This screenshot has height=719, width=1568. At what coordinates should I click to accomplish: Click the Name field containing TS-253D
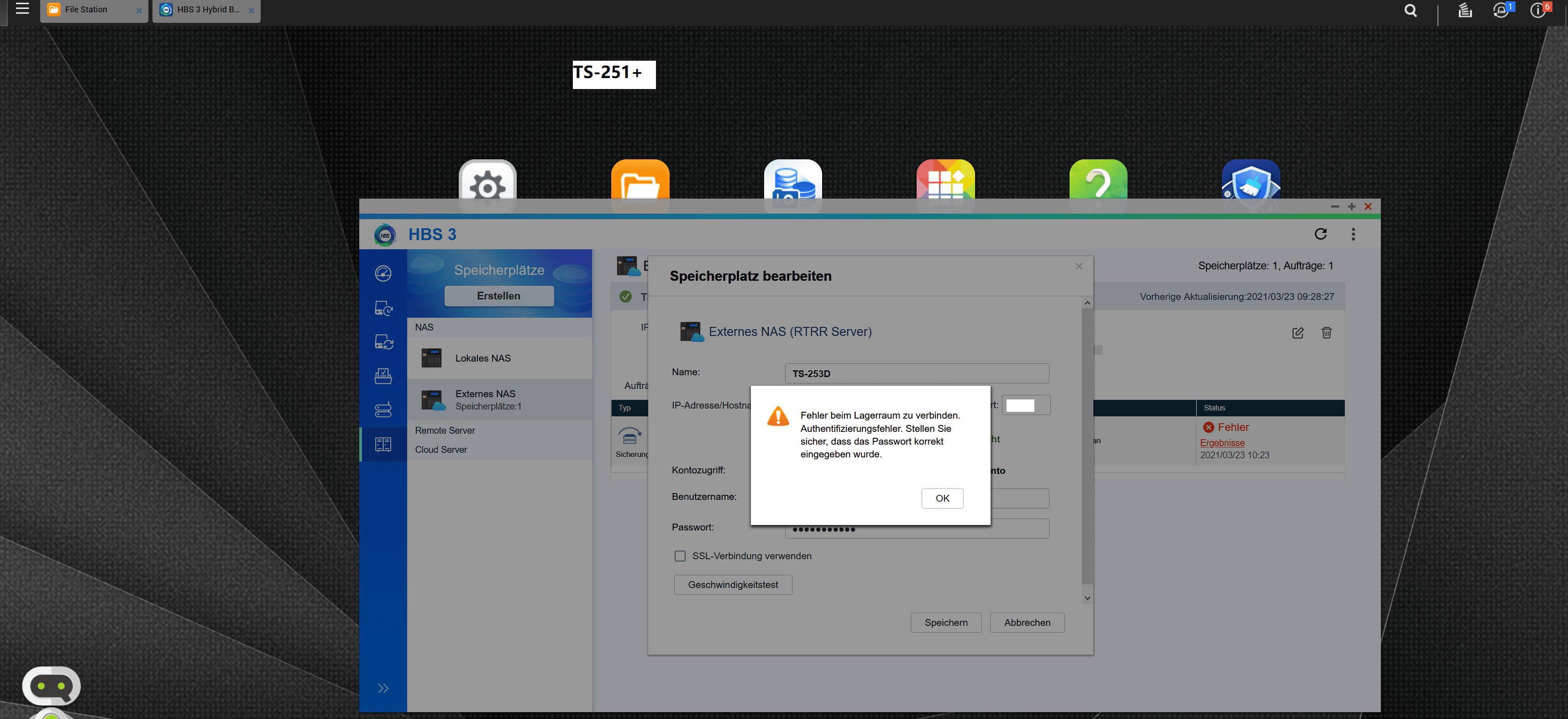point(916,373)
